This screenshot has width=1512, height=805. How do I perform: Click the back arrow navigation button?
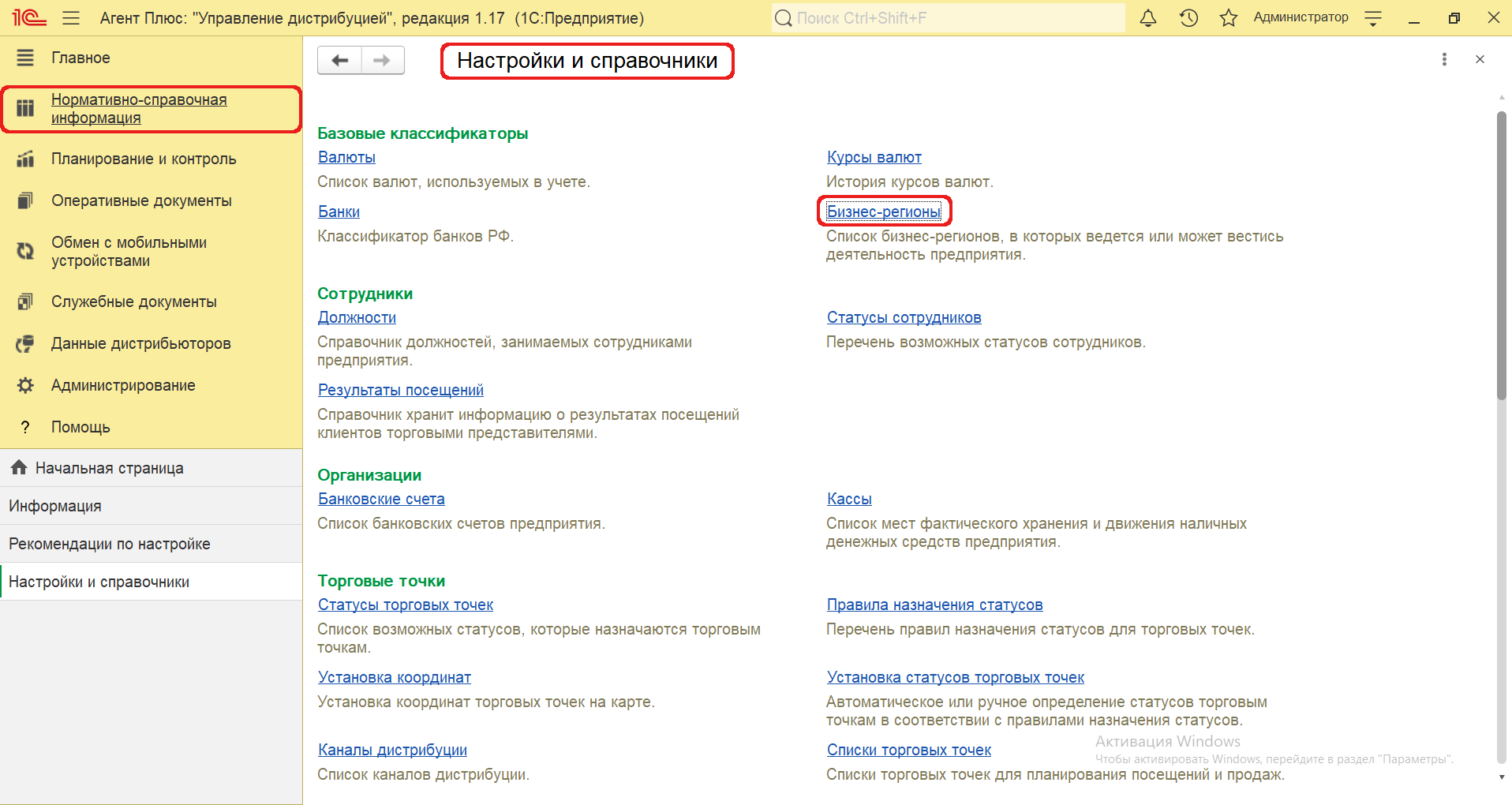tap(339, 61)
